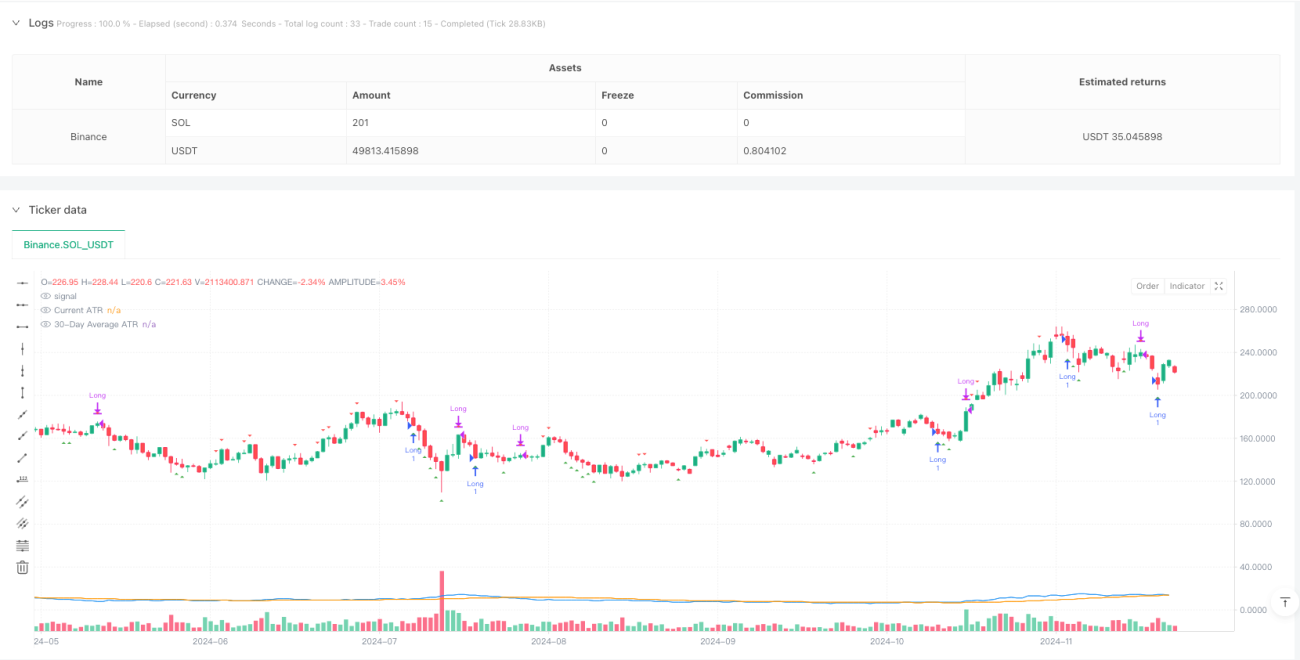1300x660 pixels.
Task: Open the fullscreen chart view icon
Action: pos(1218,286)
